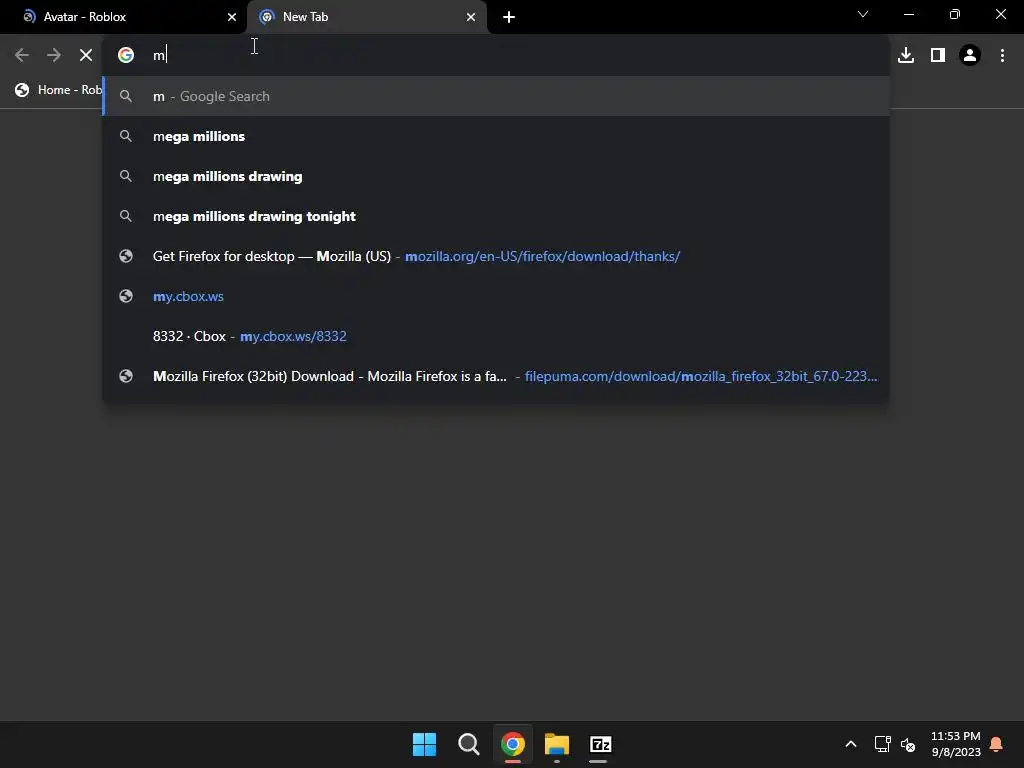Open the Downloads icon
The height and width of the screenshot is (768, 1024).
[906, 55]
